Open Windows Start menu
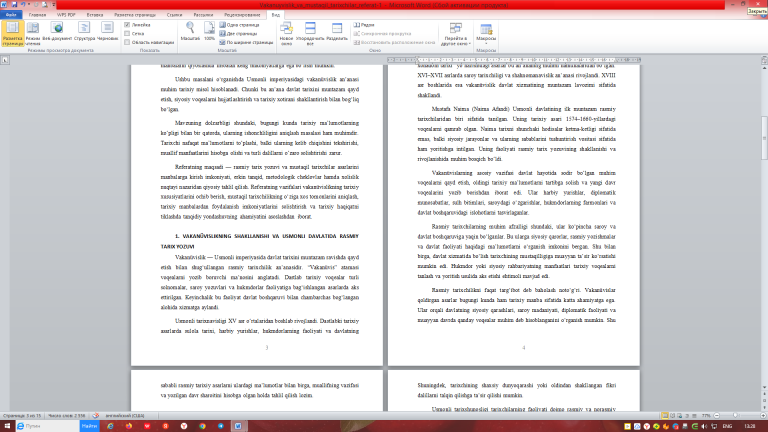The width and height of the screenshot is (768, 432). (7, 426)
